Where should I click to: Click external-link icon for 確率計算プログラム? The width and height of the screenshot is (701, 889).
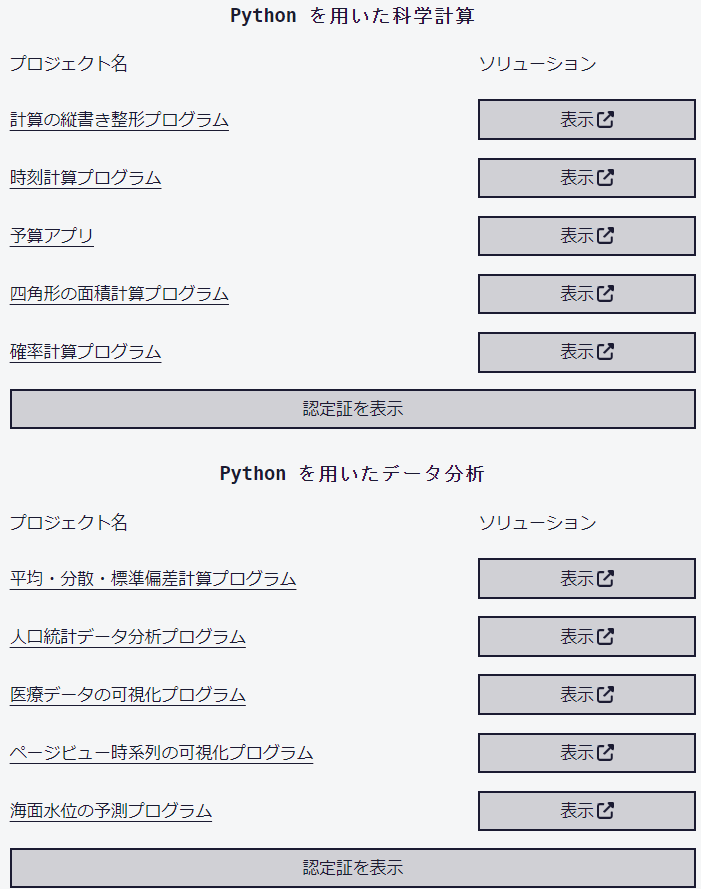coord(605,352)
